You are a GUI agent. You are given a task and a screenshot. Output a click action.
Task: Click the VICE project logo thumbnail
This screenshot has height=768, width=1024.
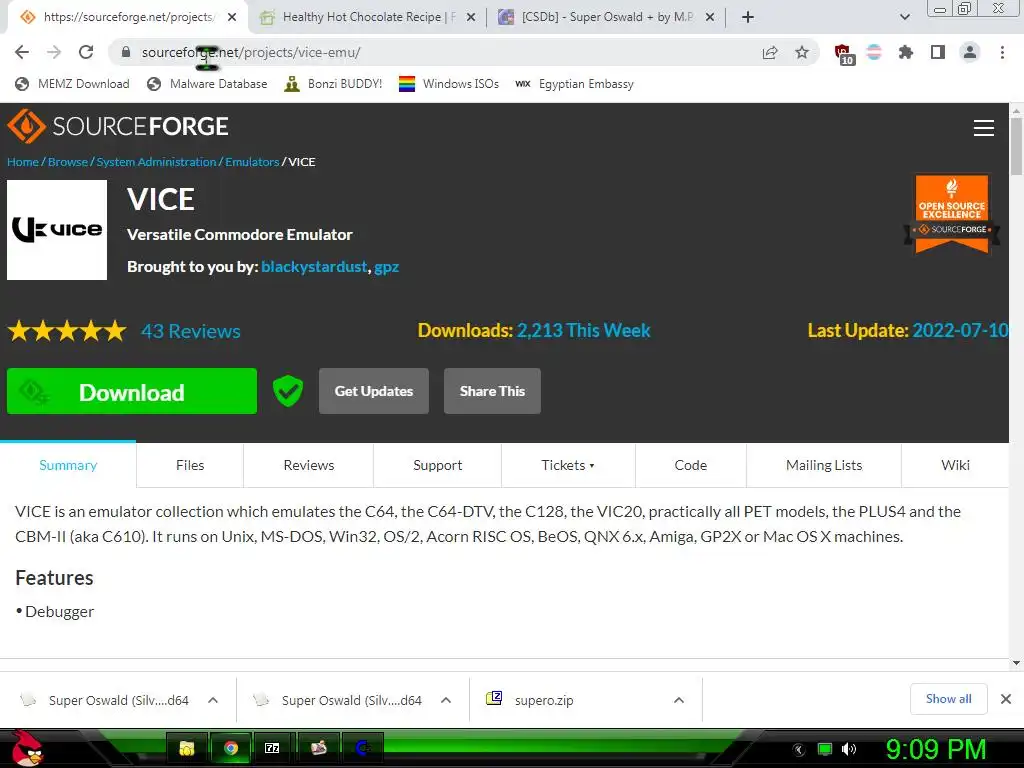(57, 230)
